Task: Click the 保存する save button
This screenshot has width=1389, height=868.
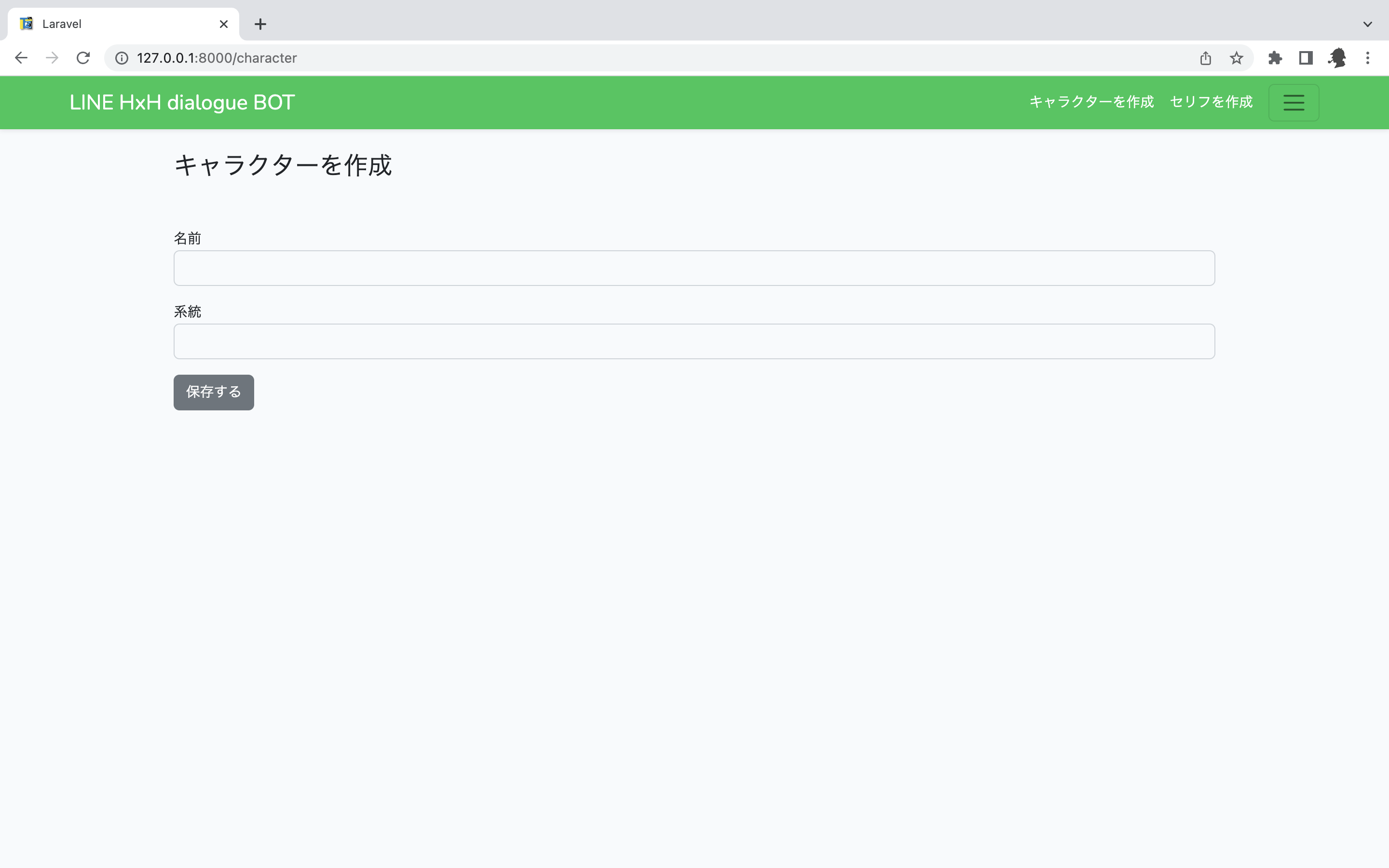Action: [x=213, y=392]
